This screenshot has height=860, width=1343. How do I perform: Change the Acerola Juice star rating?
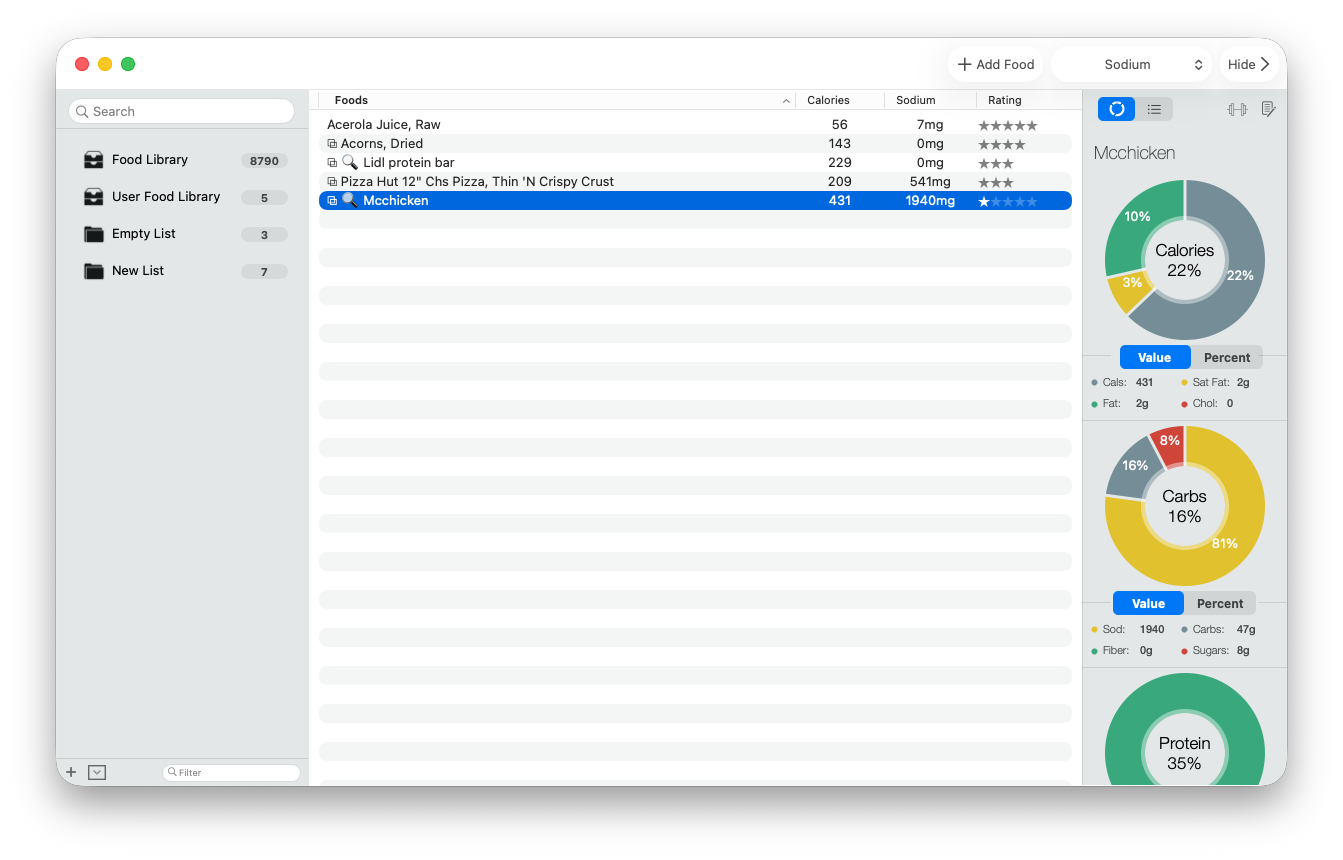(x=1008, y=125)
